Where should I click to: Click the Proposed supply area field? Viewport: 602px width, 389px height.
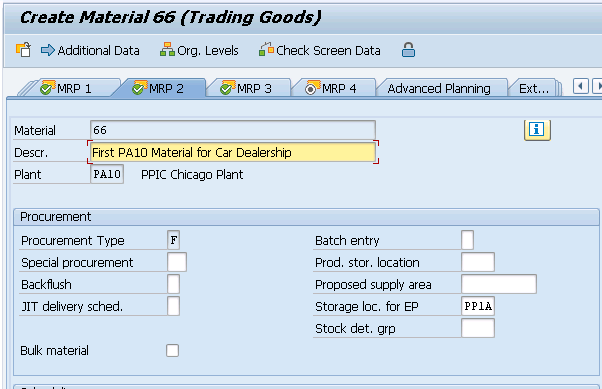point(499,284)
